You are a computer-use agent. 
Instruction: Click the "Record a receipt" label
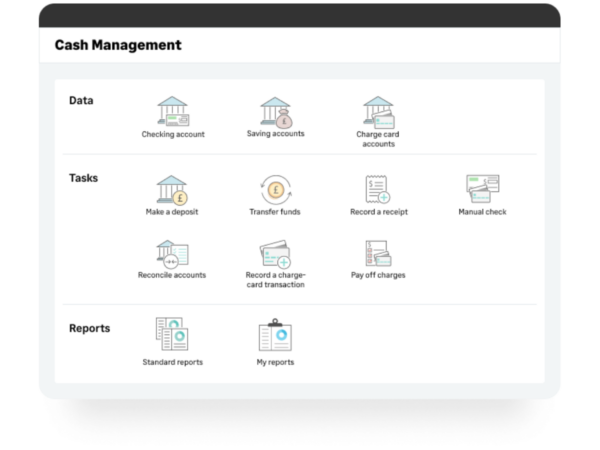pyautogui.click(x=379, y=212)
